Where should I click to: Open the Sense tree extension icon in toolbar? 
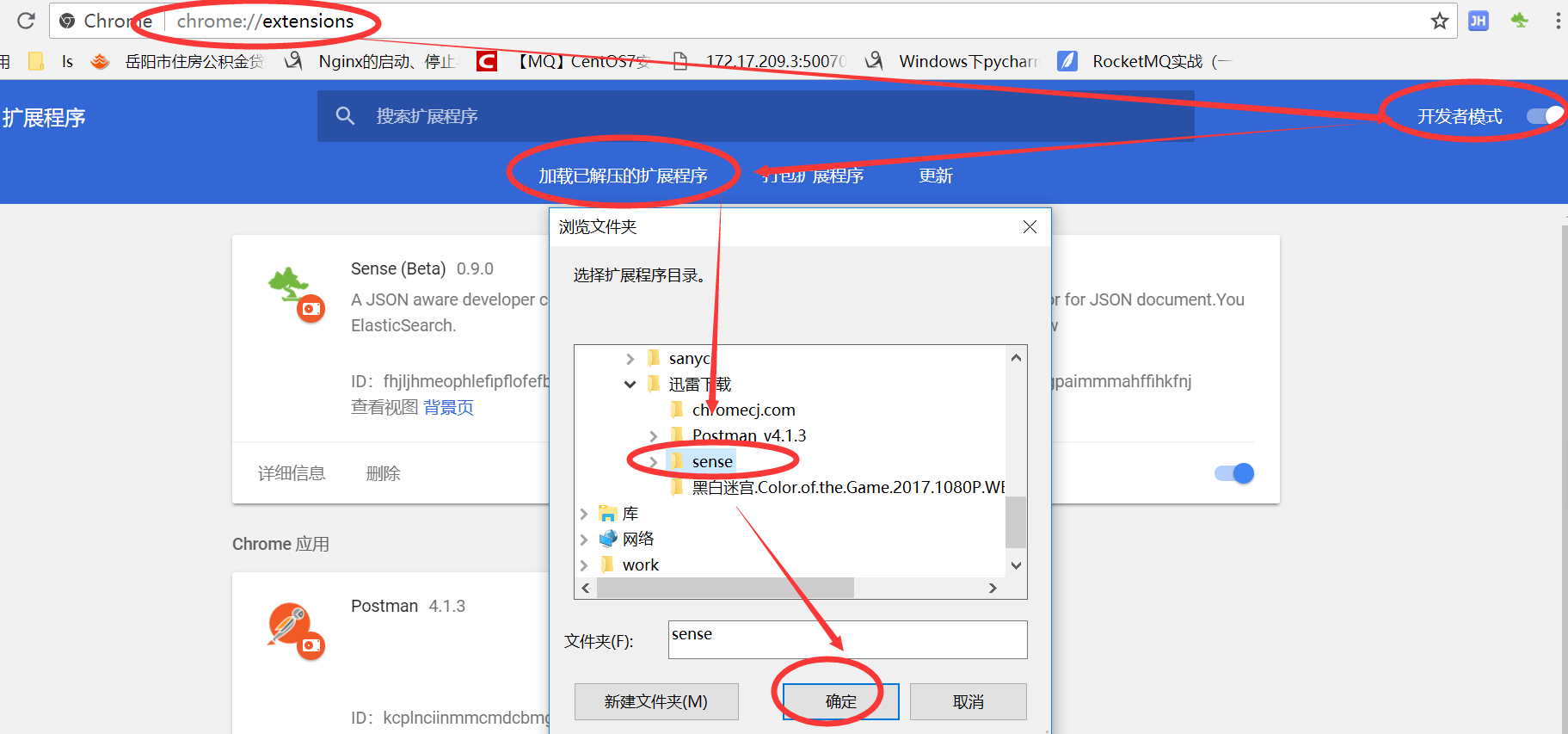point(1520,20)
